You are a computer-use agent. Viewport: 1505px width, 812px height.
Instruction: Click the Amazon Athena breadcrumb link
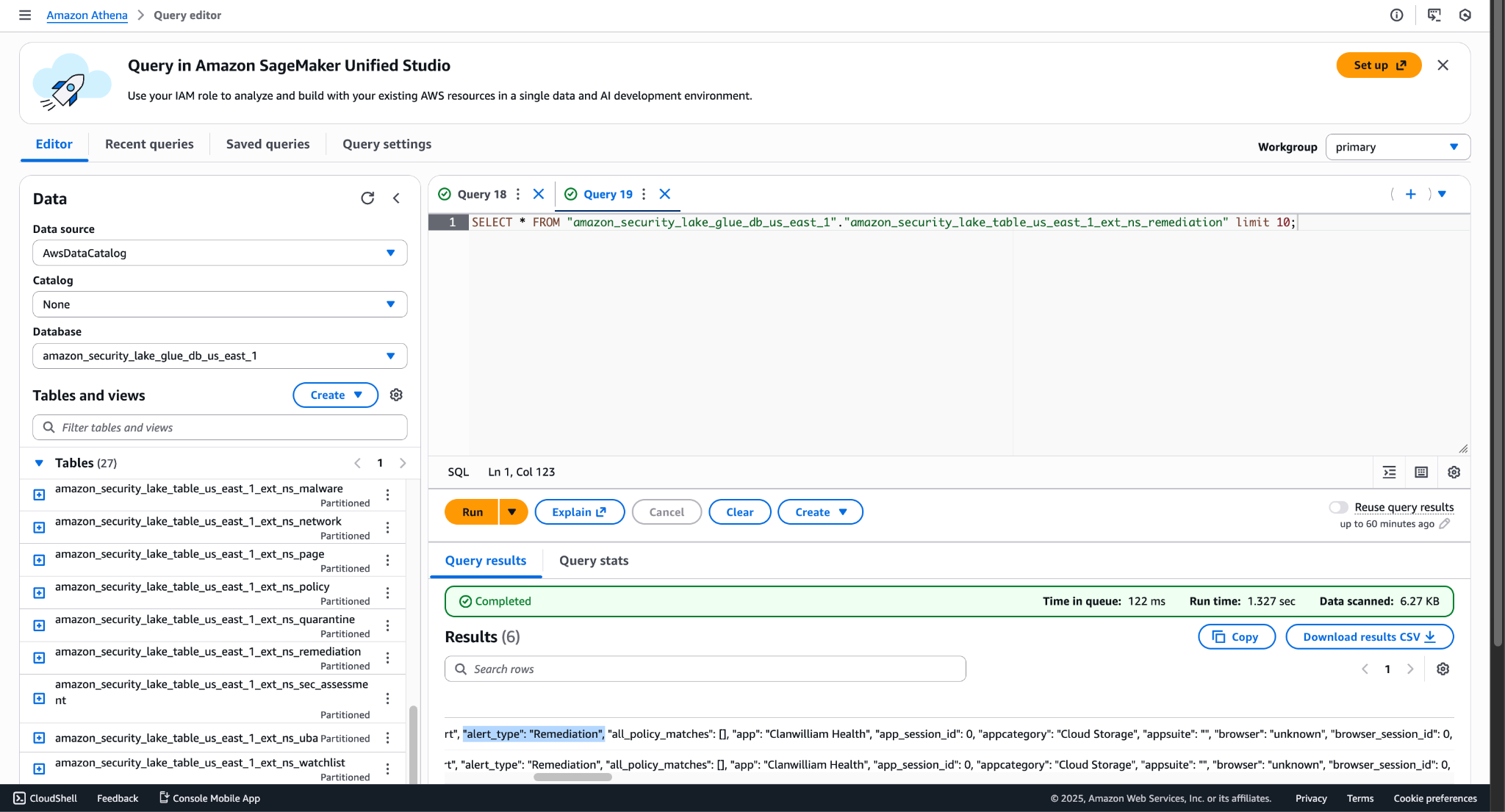(x=87, y=15)
